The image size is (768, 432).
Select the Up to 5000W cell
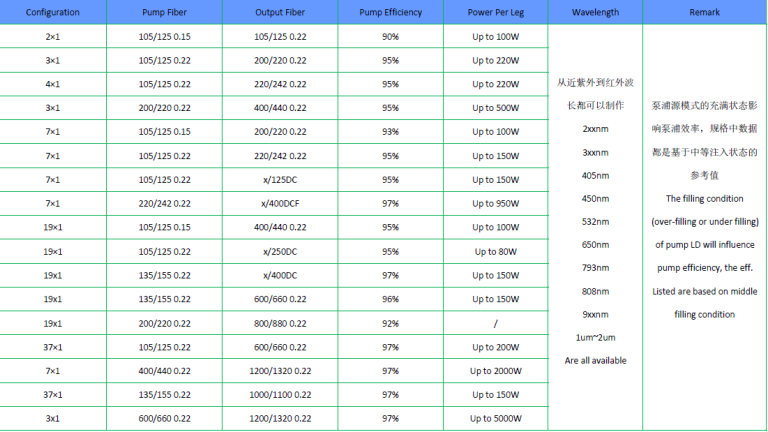pyautogui.click(x=496, y=419)
